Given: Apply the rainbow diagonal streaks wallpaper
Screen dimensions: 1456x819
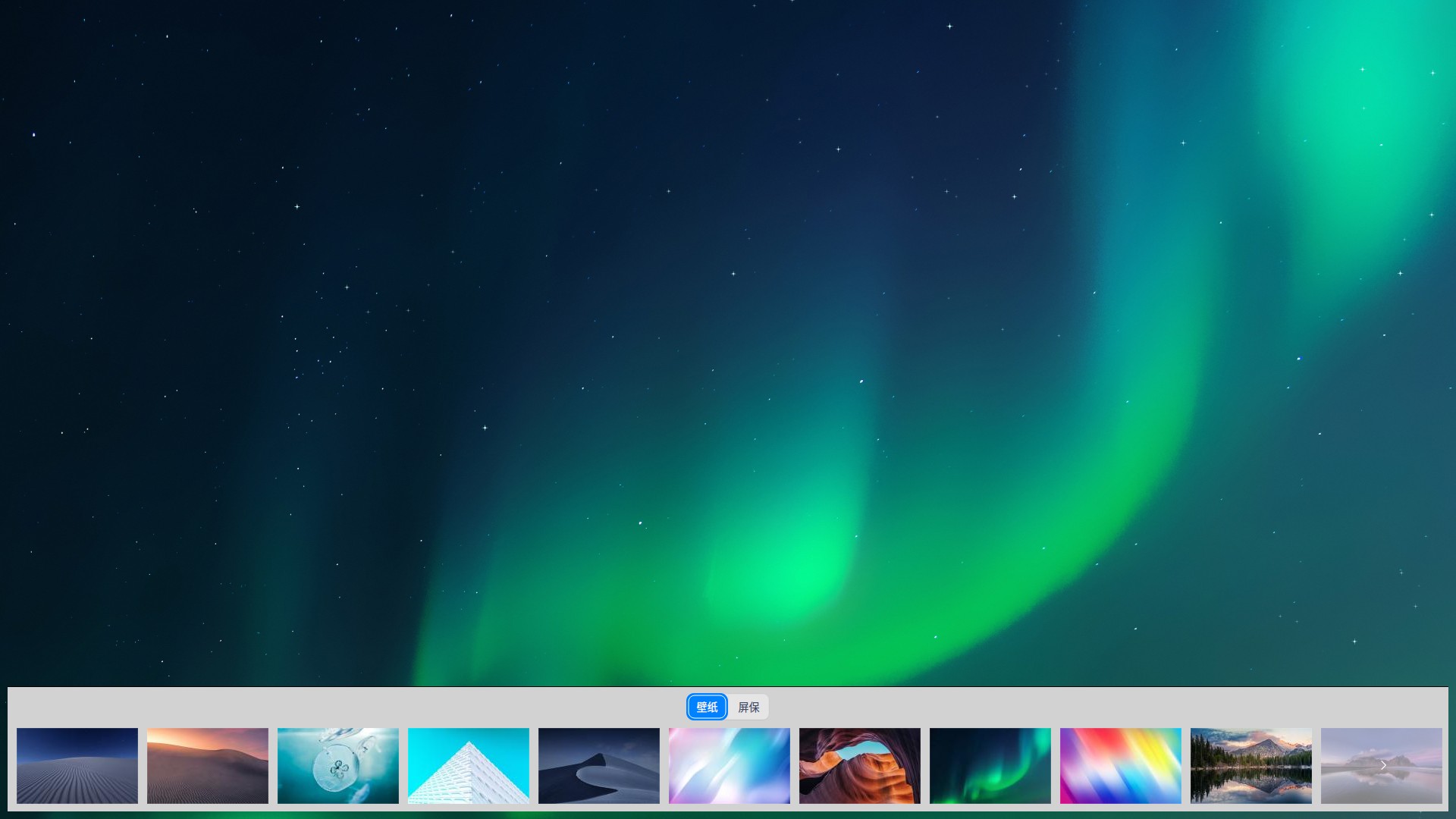Looking at the screenshot, I should coord(1121,765).
